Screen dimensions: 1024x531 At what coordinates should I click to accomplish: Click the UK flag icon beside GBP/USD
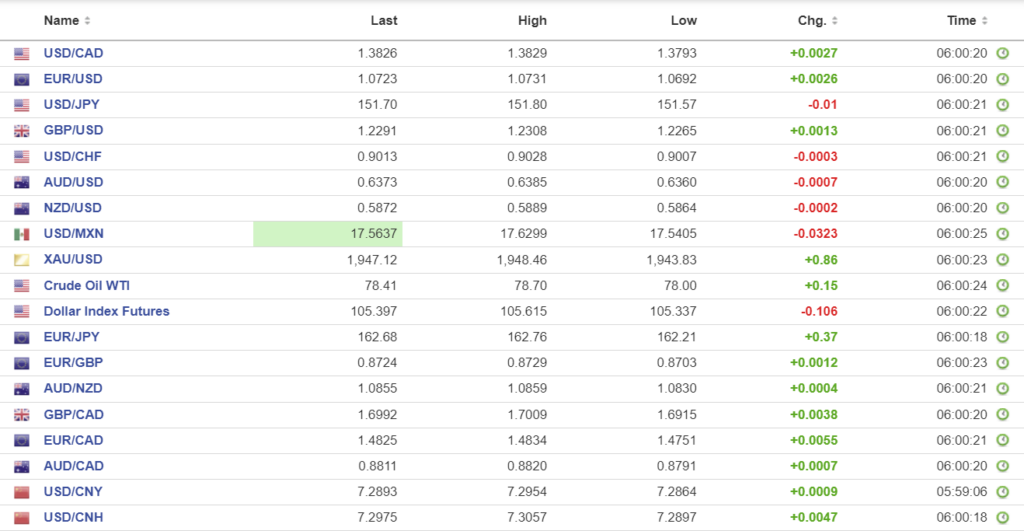click(x=21, y=131)
